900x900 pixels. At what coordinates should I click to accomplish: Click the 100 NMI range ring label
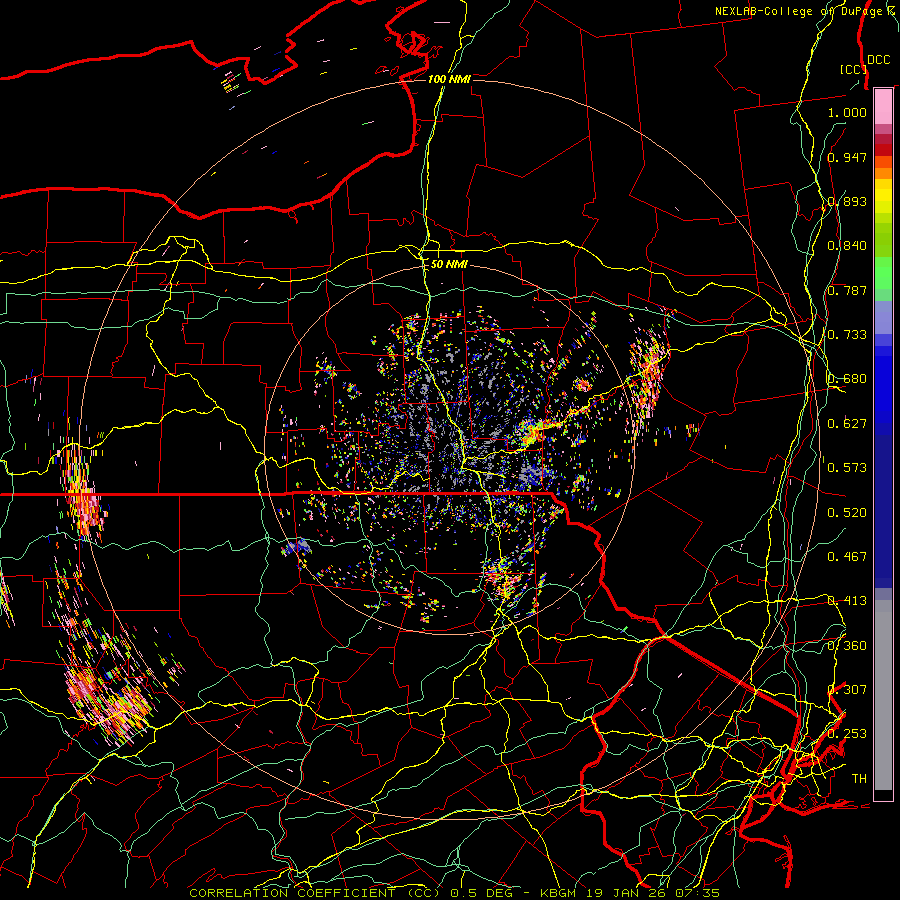click(449, 79)
